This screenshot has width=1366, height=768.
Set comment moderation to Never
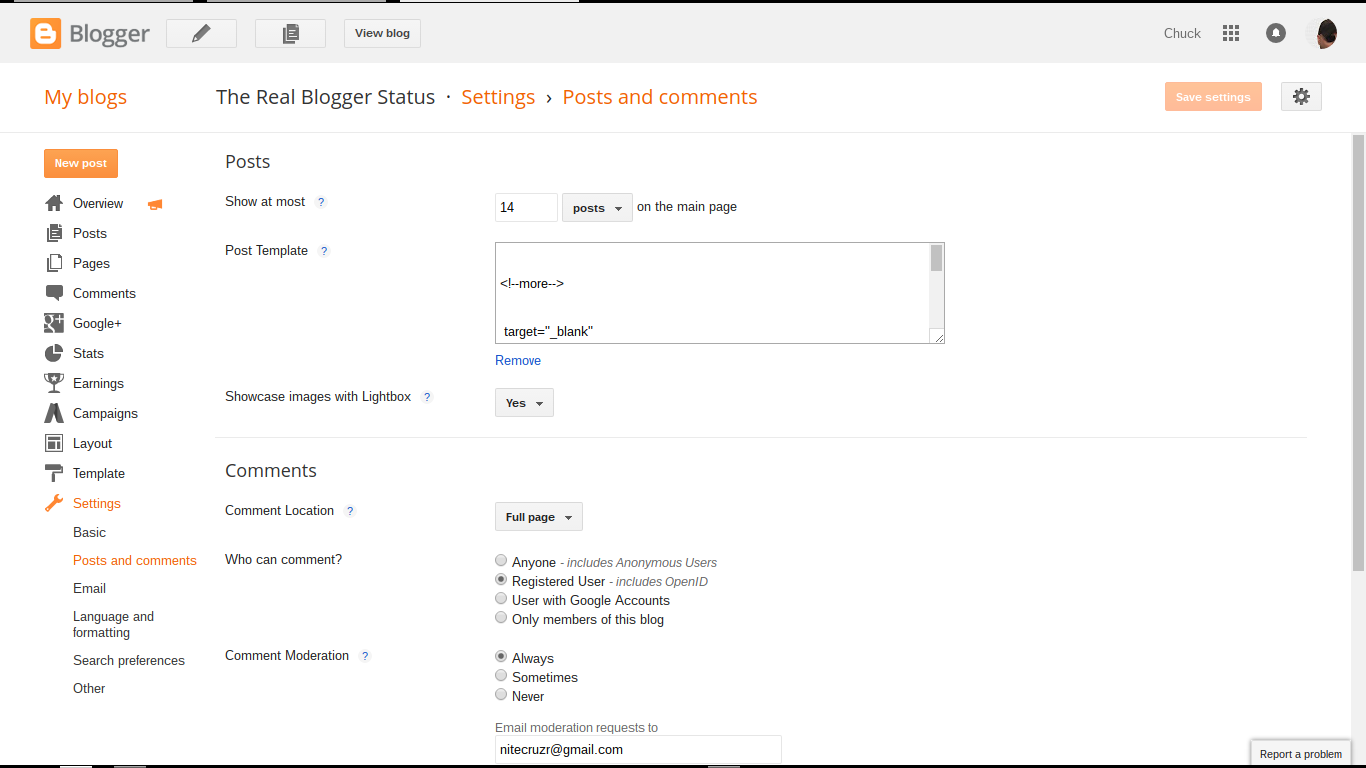tap(502, 695)
